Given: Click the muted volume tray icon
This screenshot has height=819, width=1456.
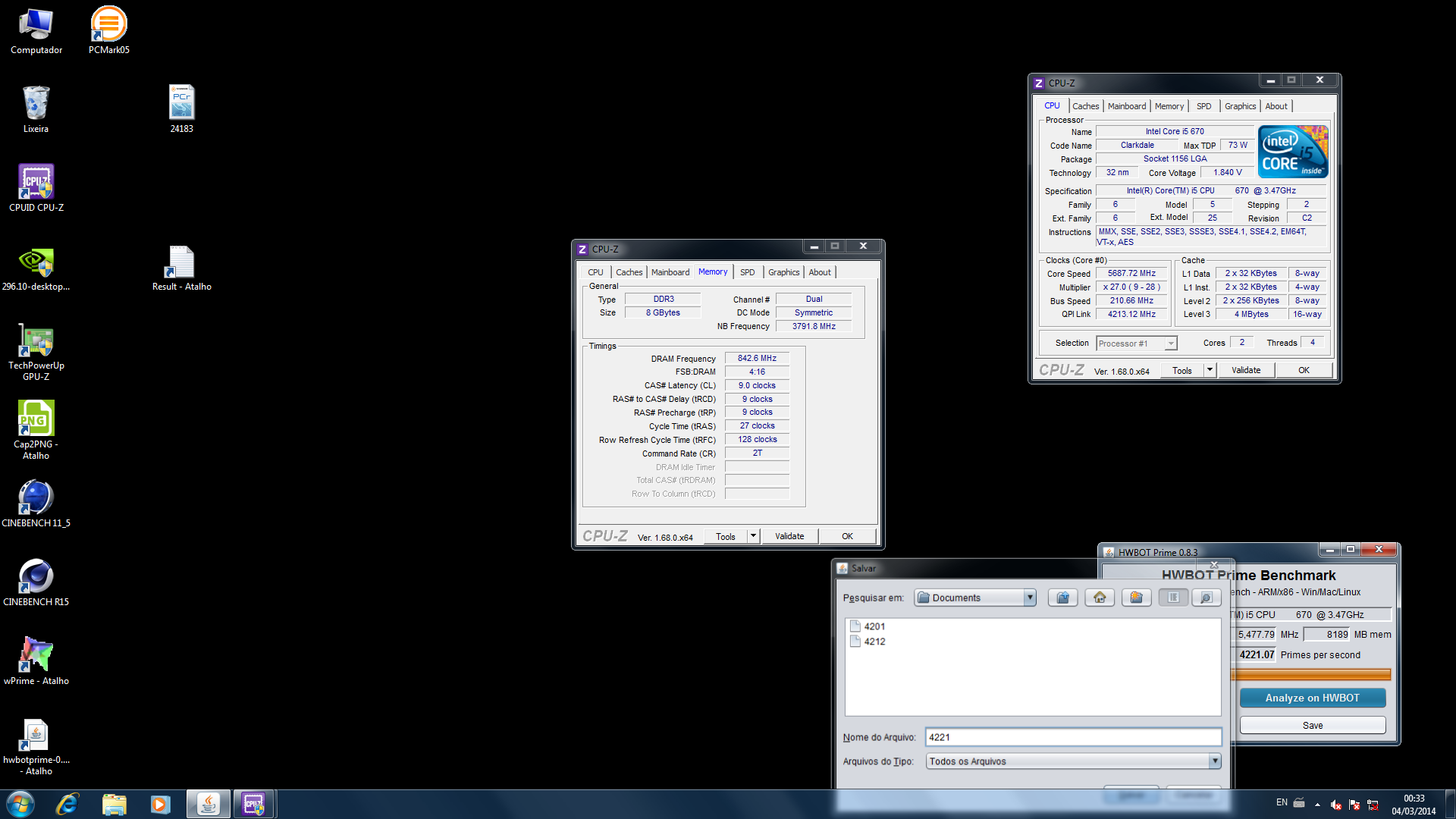Looking at the screenshot, I should coord(1336,804).
